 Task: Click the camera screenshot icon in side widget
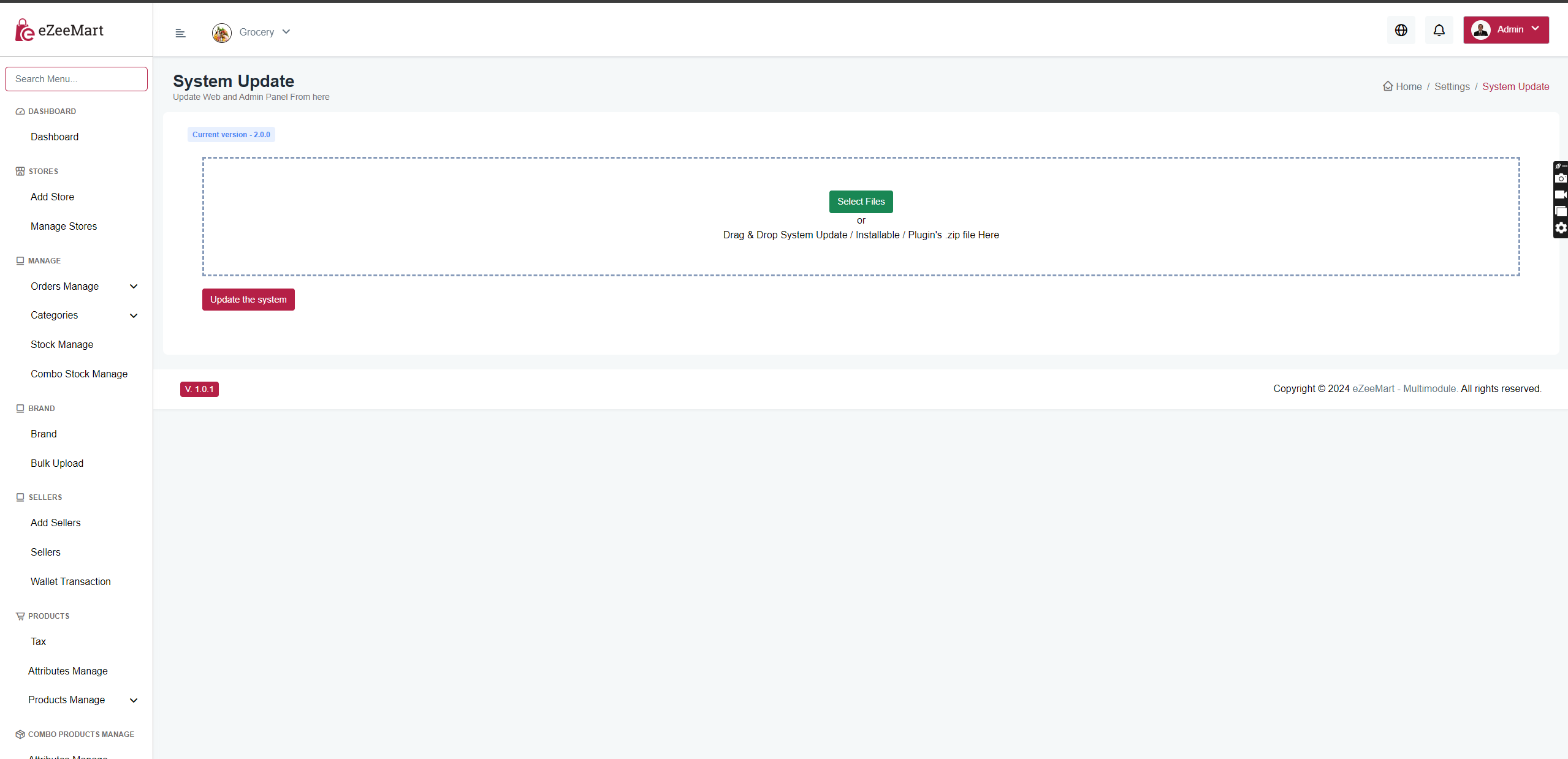coord(1561,178)
